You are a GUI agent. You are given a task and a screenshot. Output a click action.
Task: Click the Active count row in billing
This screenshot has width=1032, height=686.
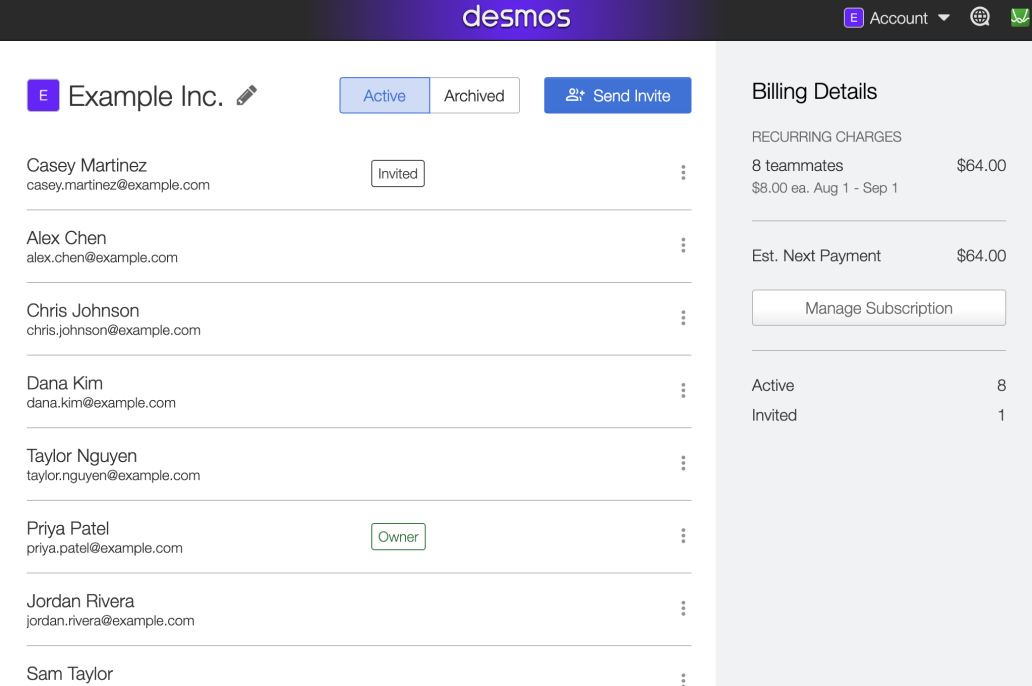(x=879, y=386)
